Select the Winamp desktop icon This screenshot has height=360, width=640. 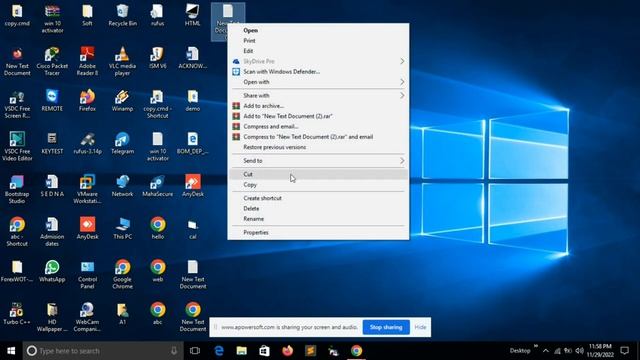[122, 100]
